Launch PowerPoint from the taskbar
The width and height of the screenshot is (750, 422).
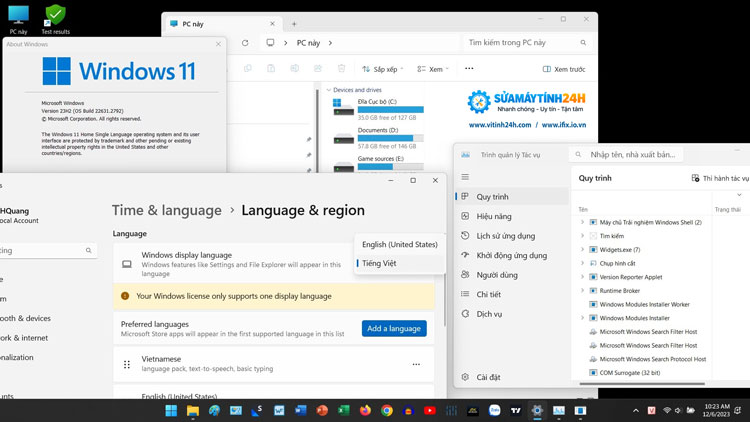coord(322,411)
